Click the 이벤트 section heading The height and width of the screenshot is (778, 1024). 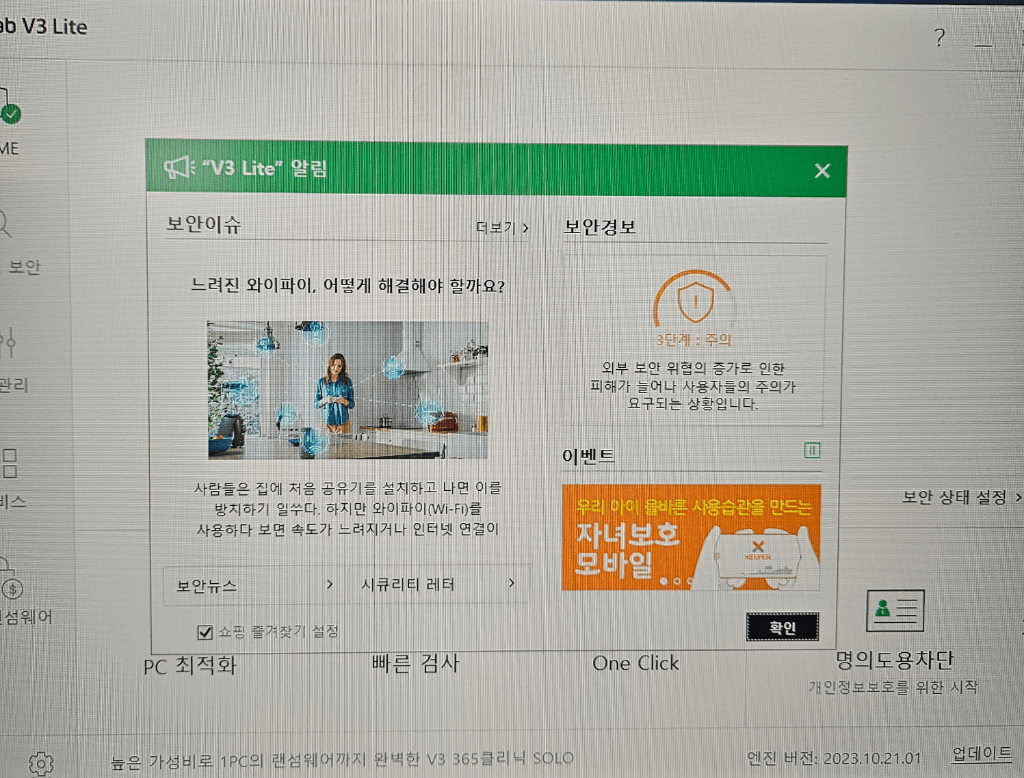point(588,455)
